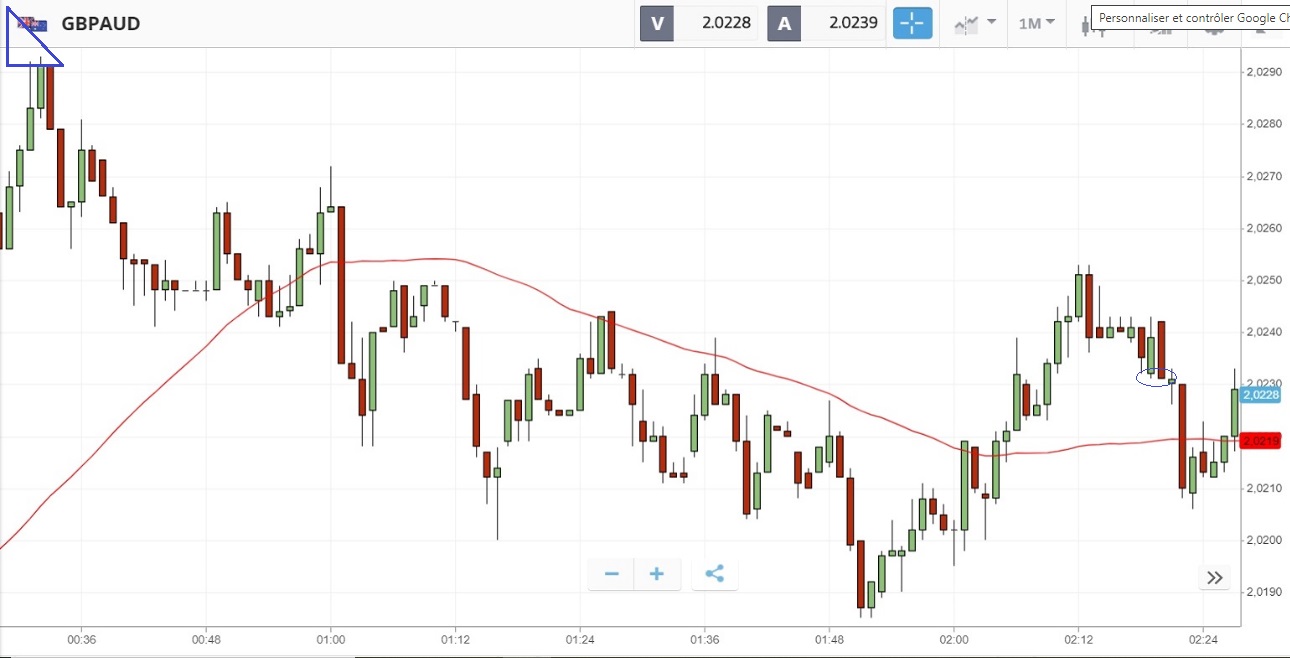Screen dimensions: 1290x658
Task: Click the red moving average price label
Action: pos(1260,440)
